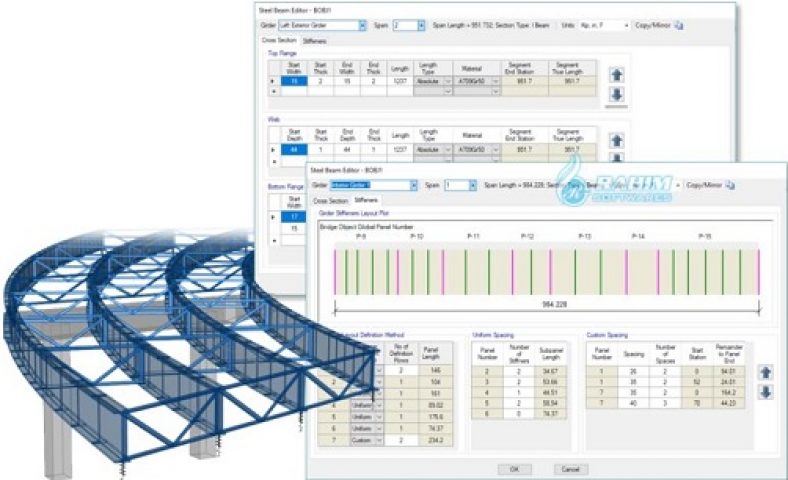The image size is (788, 480).
Task: Click P-12 panel label in layout plot
Action: pos(527,236)
